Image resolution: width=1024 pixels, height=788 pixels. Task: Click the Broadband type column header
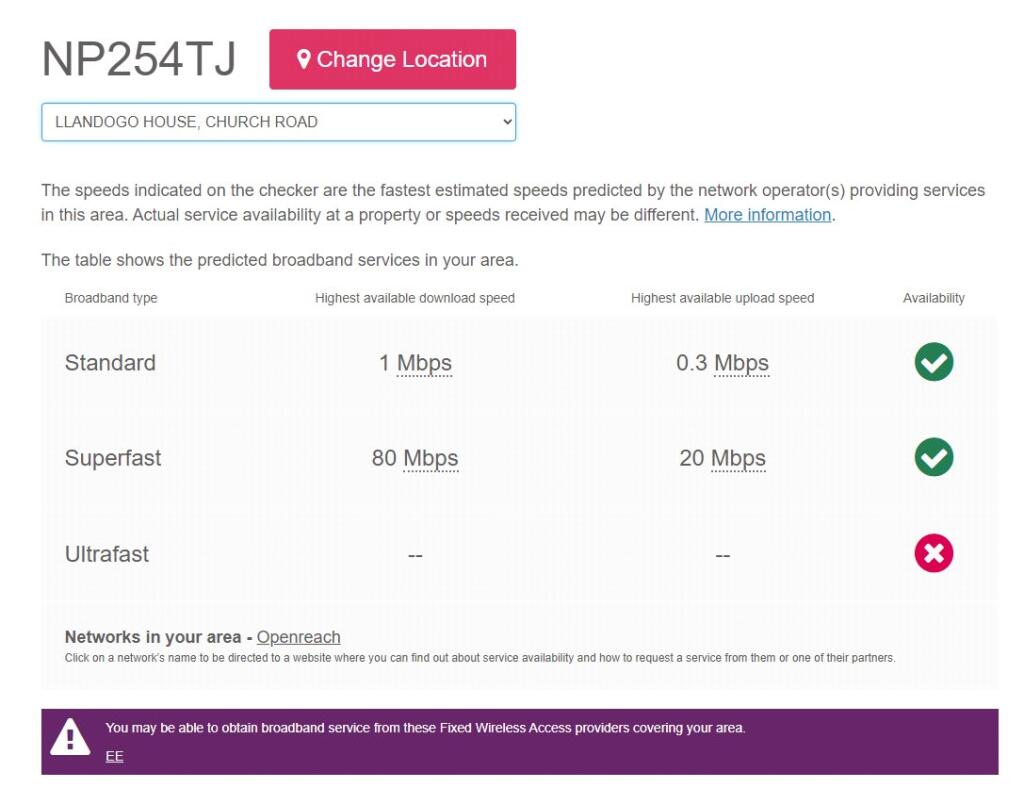(111, 298)
